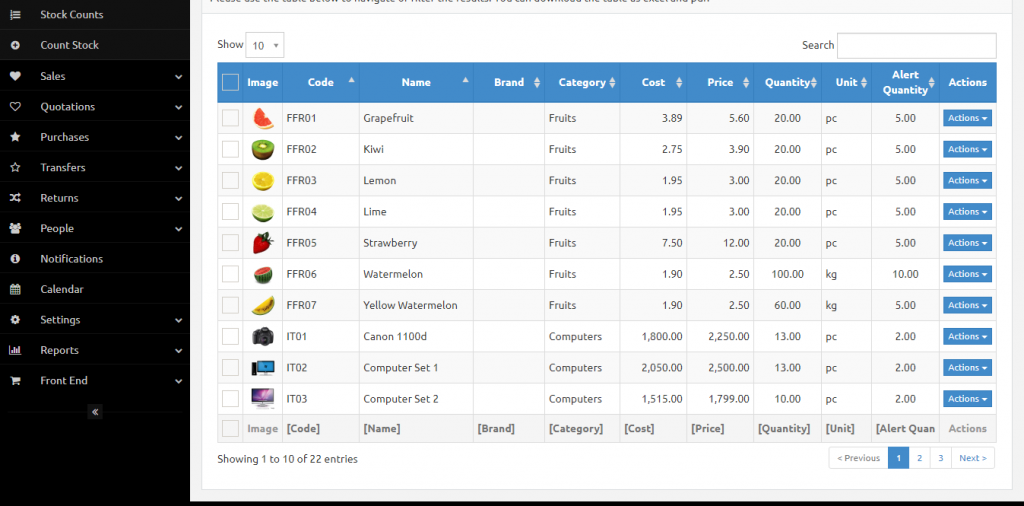Check the Strawberry row checkbox

coord(230,243)
